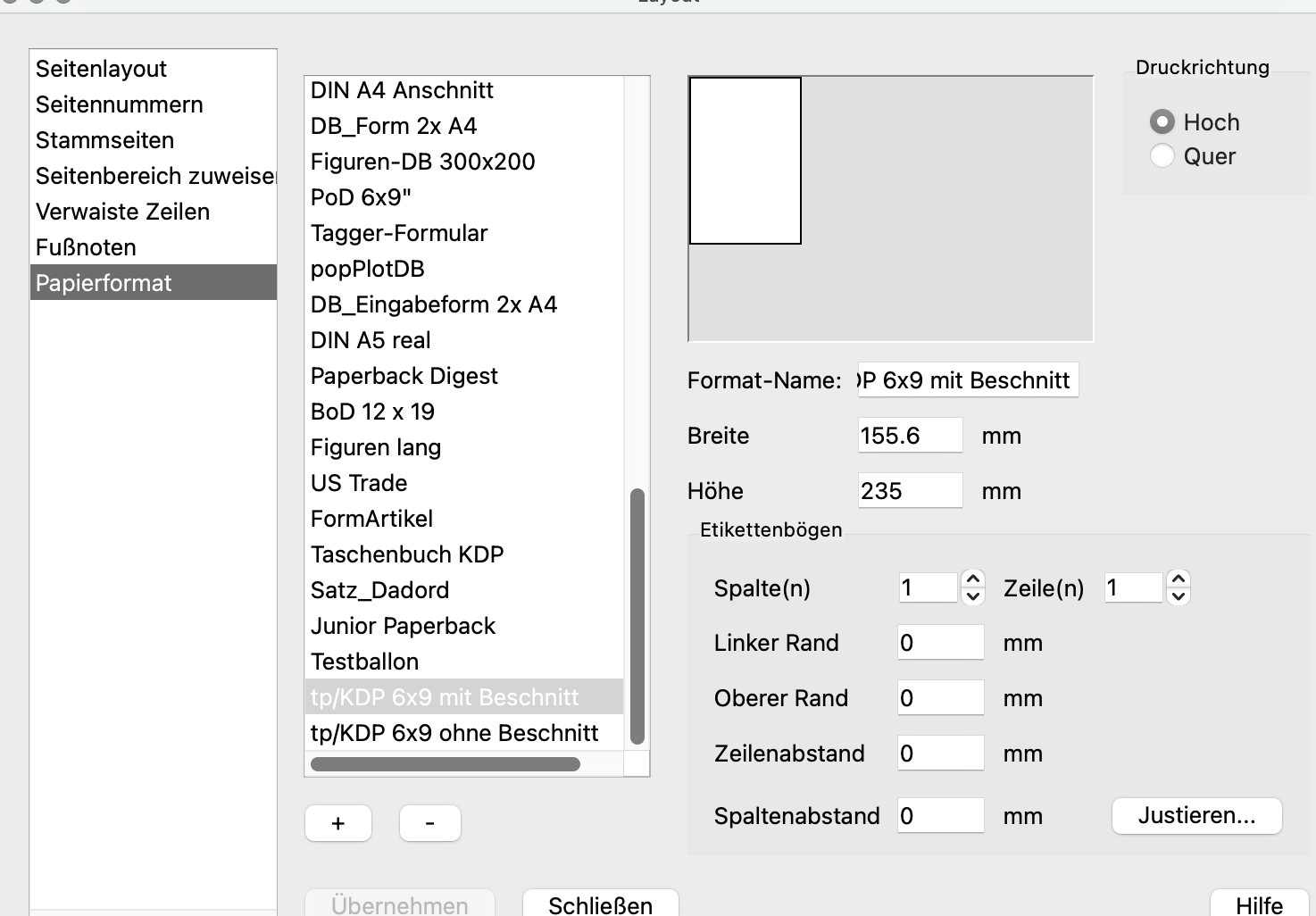
Task: Select tp/KDP 6x9 ohne Beschnitt format
Action: (x=454, y=733)
